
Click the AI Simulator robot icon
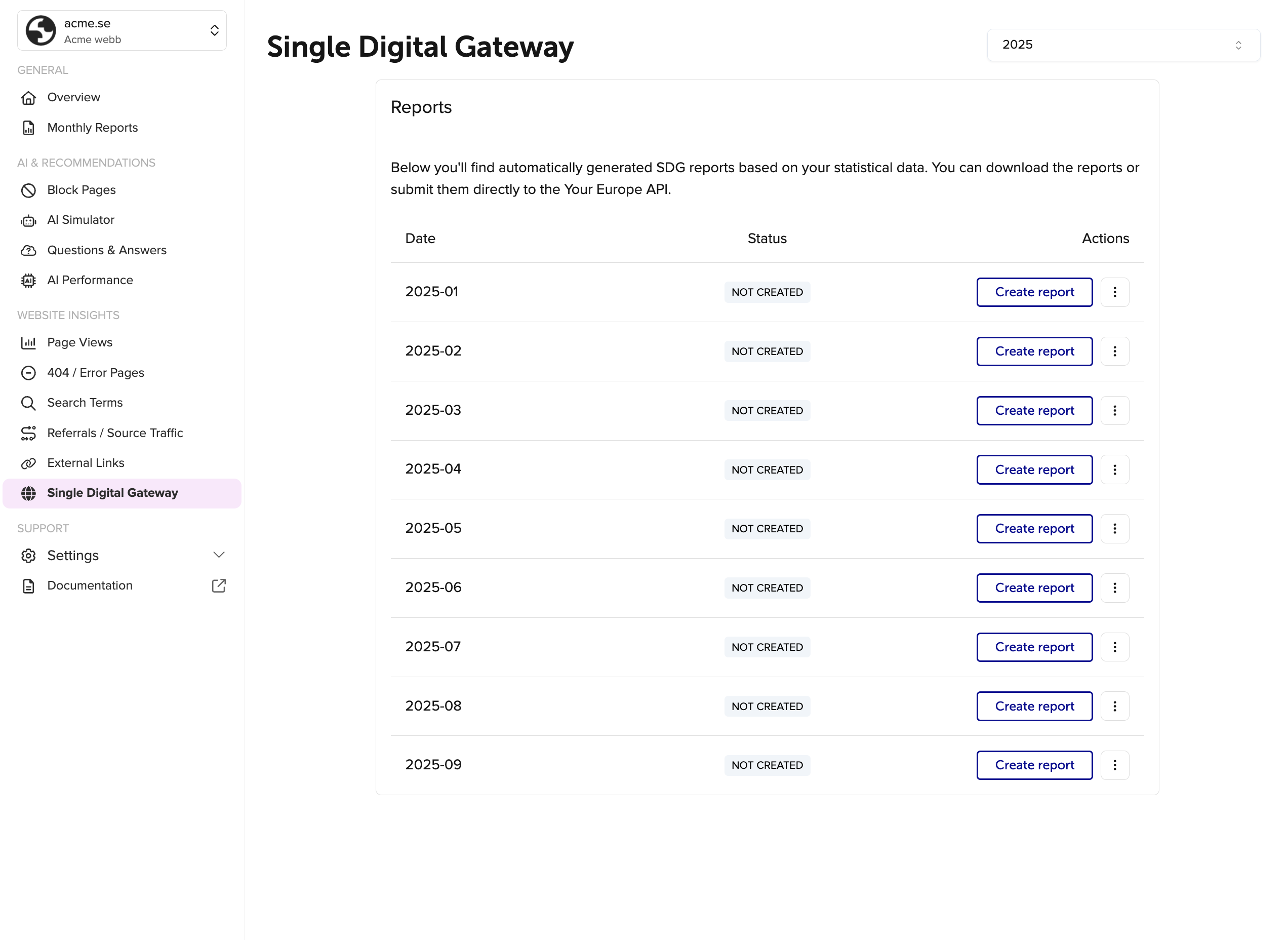pyautogui.click(x=28, y=220)
